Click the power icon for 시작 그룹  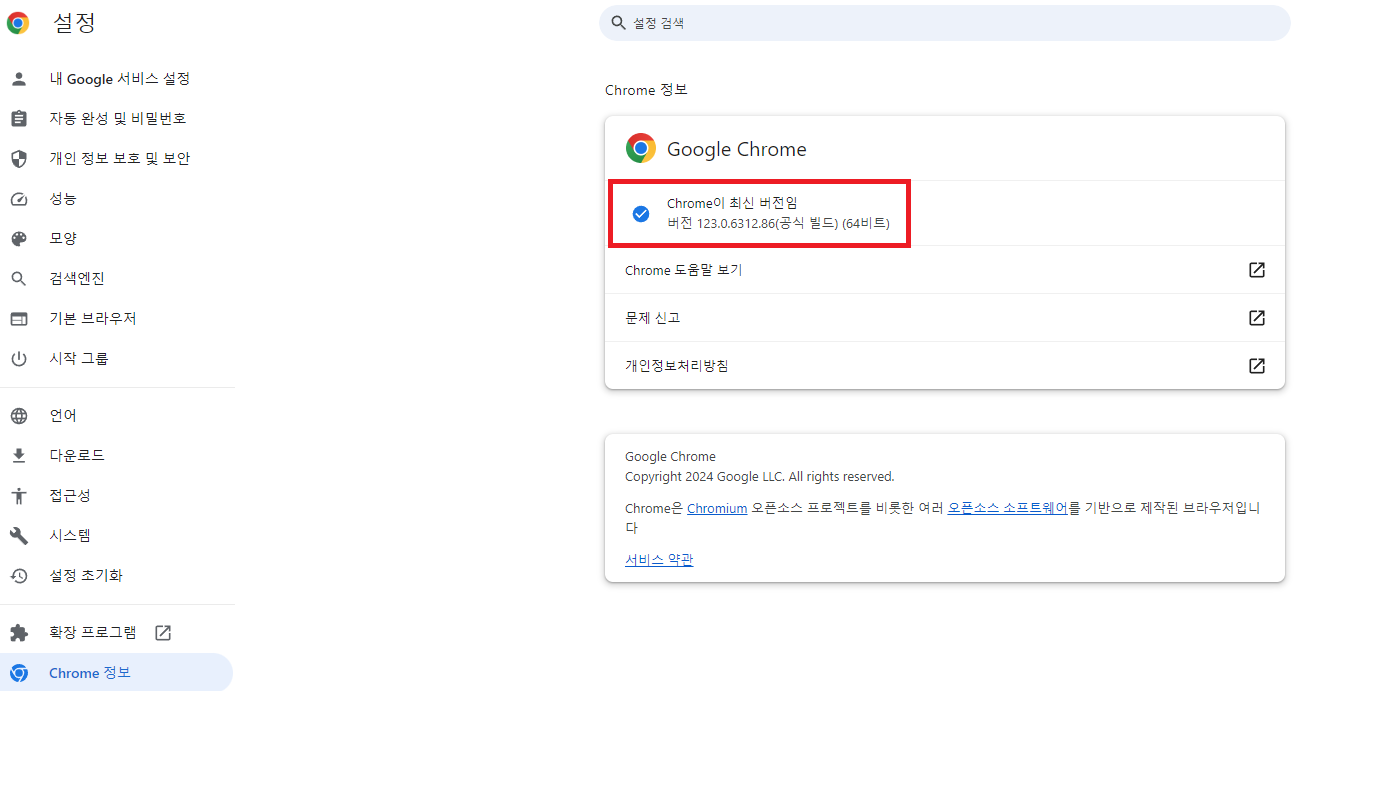[19, 359]
